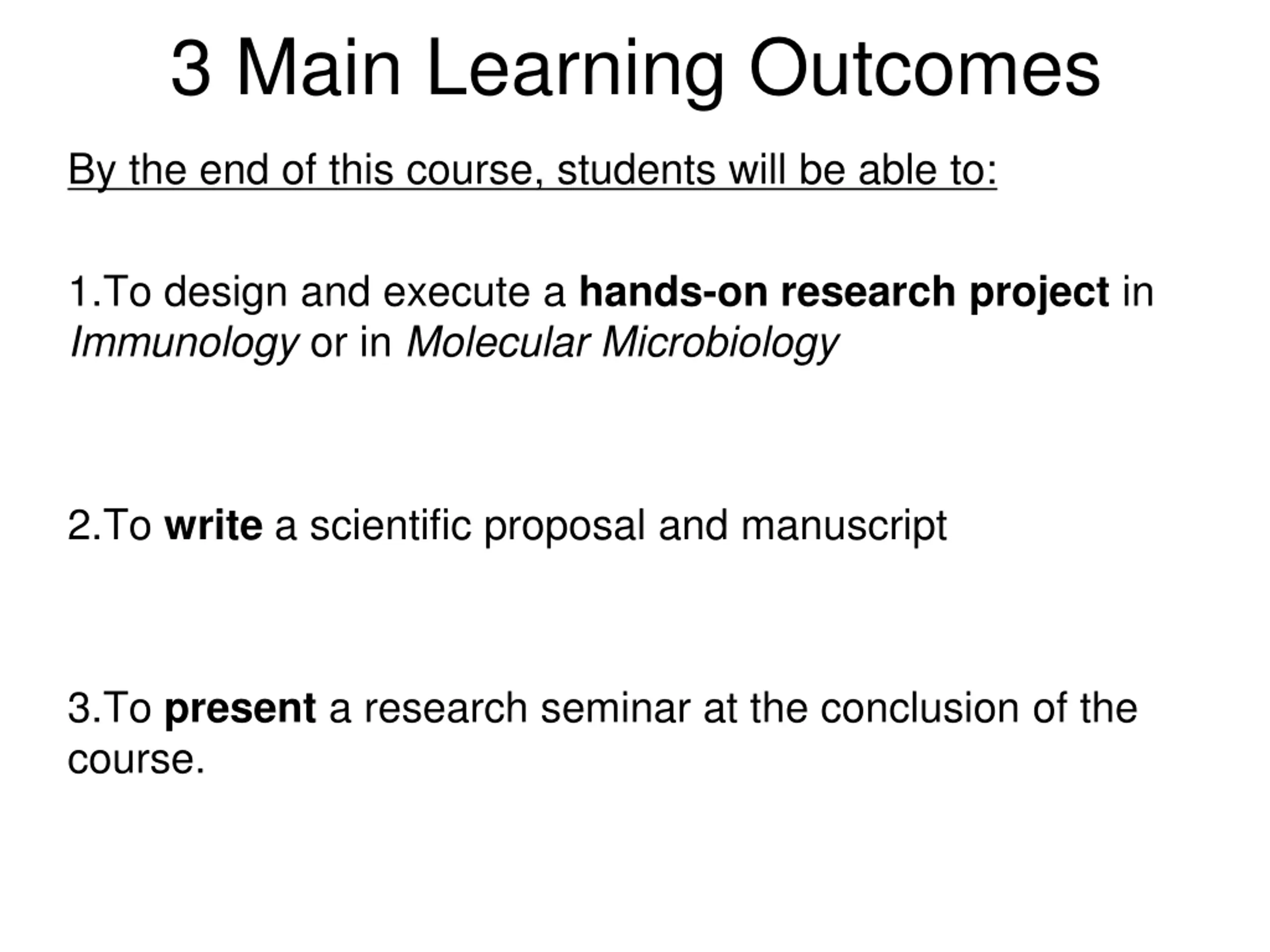Click the final word "course." on the last line
Screen dimensions: 1270x952
(x=136, y=759)
